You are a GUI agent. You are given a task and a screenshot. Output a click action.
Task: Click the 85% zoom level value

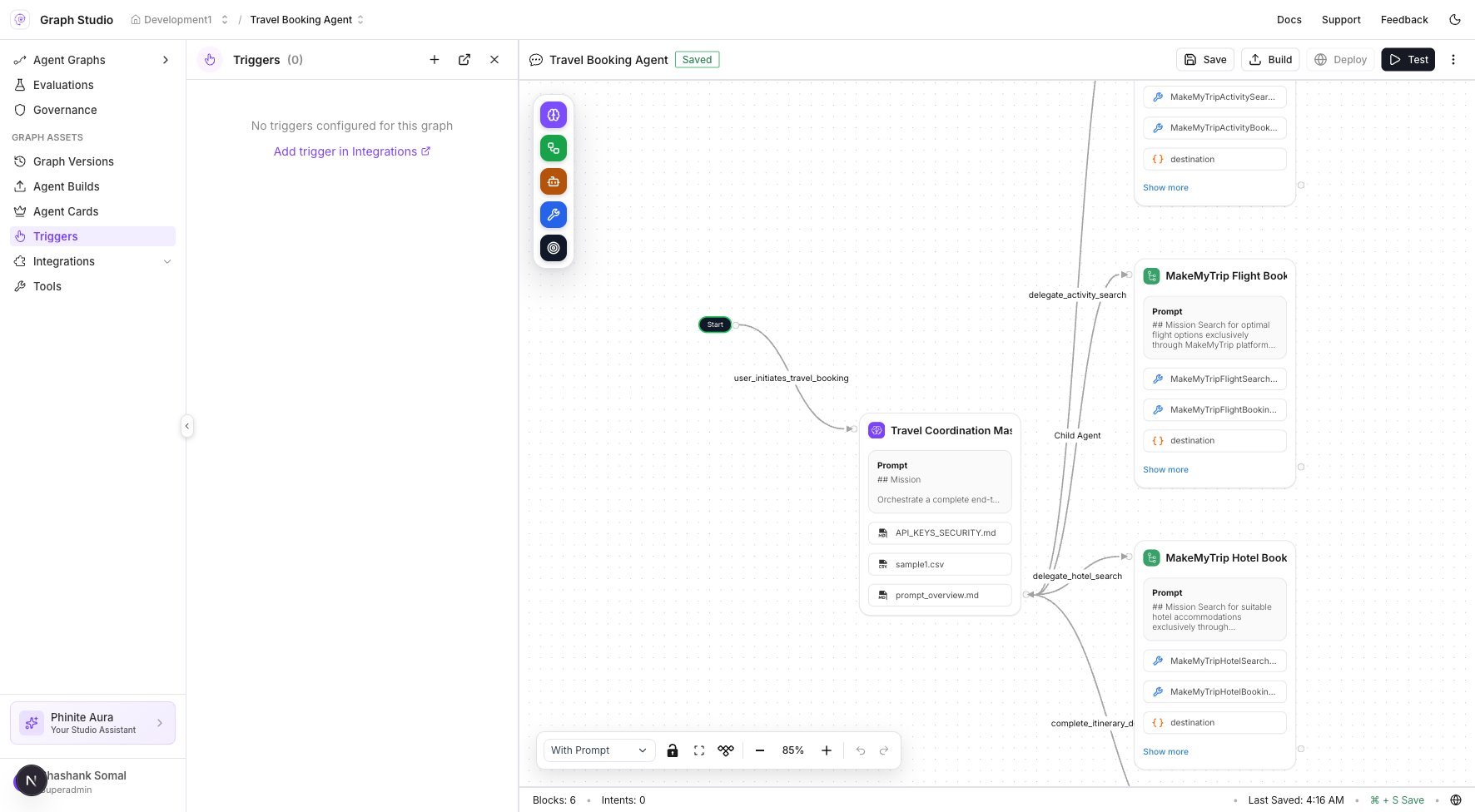(793, 750)
